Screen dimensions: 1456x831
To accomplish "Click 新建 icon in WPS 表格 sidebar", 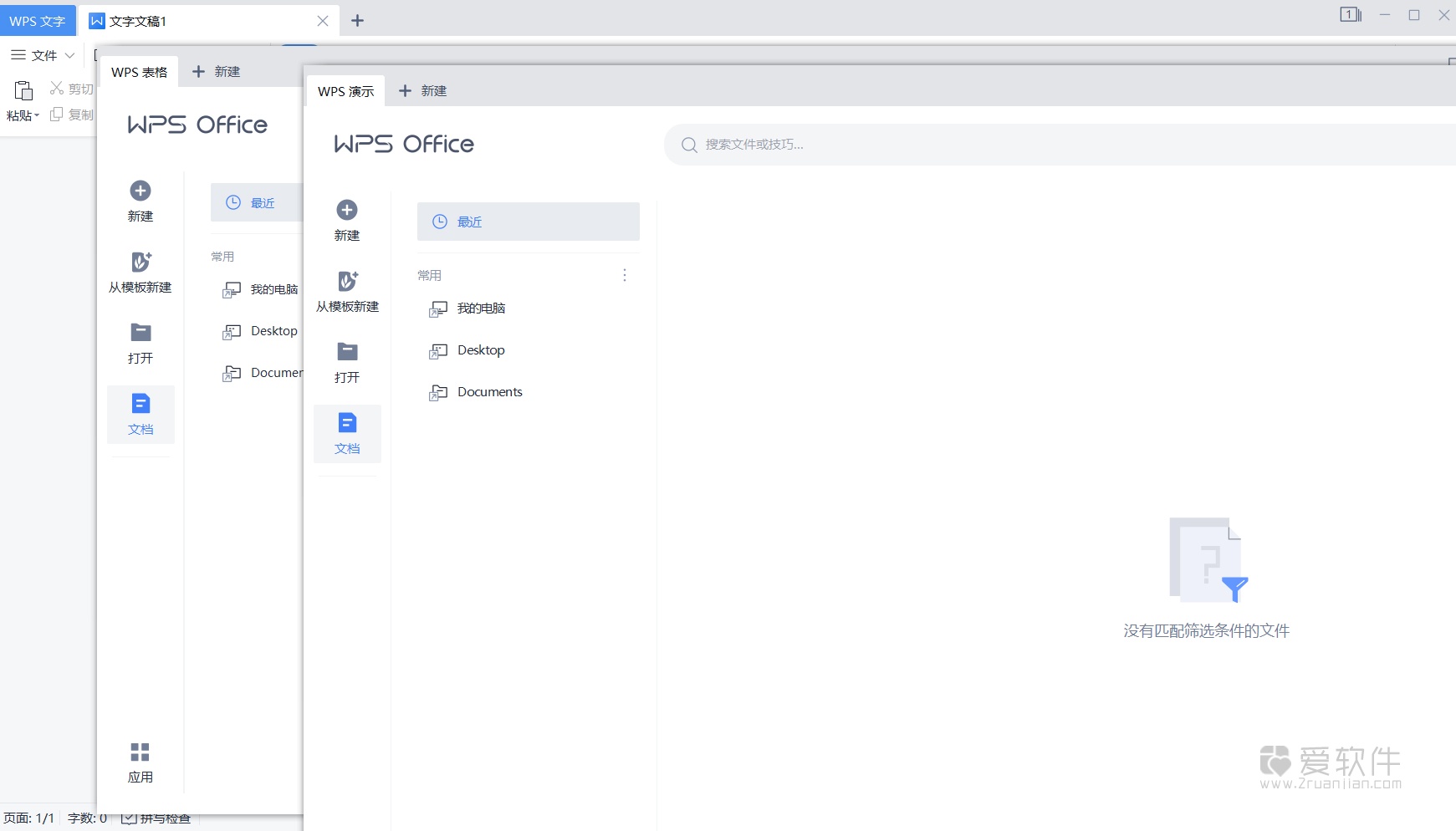I will (x=140, y=191).
